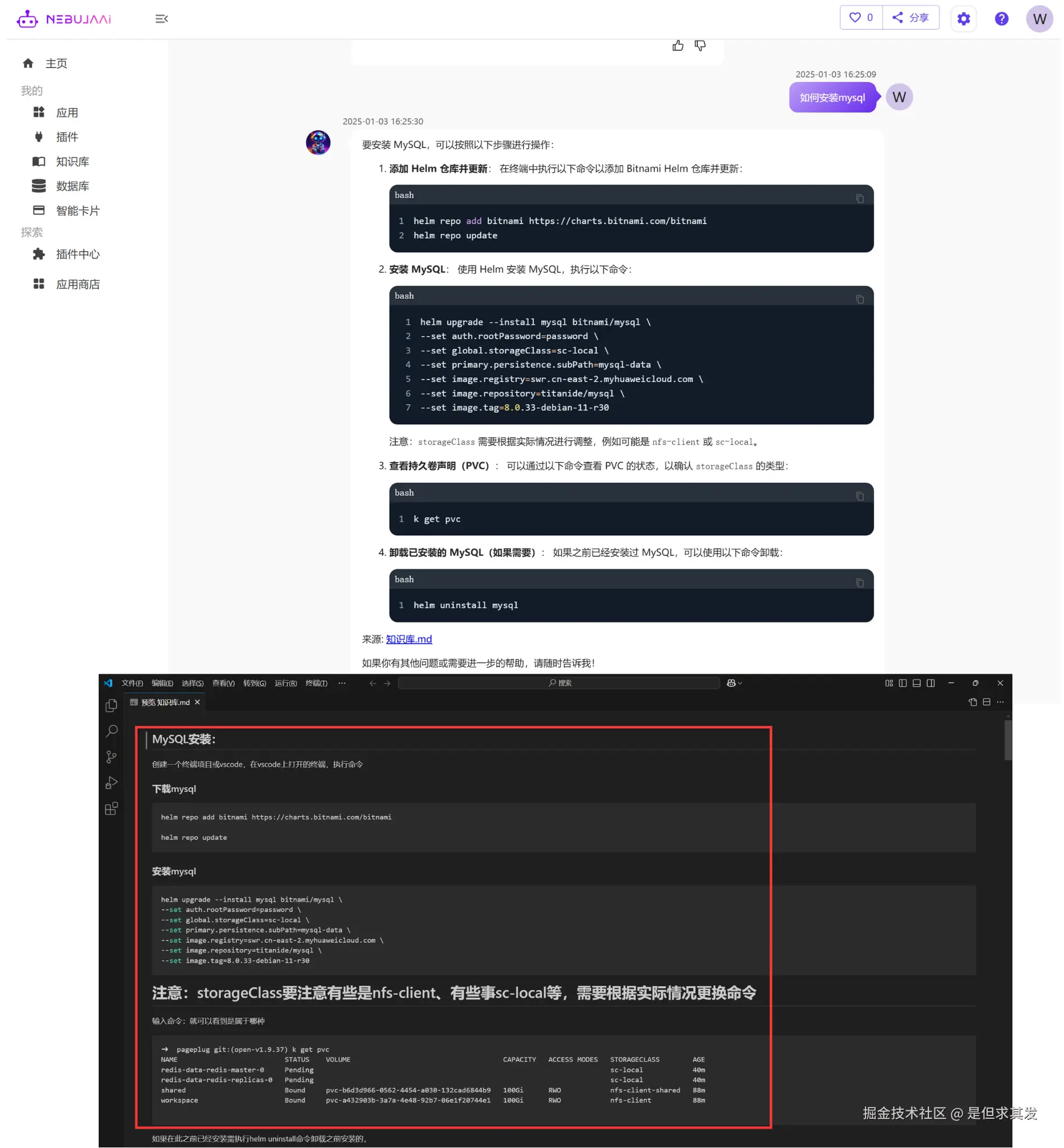Click the 分享 share button

coord(911,17)
